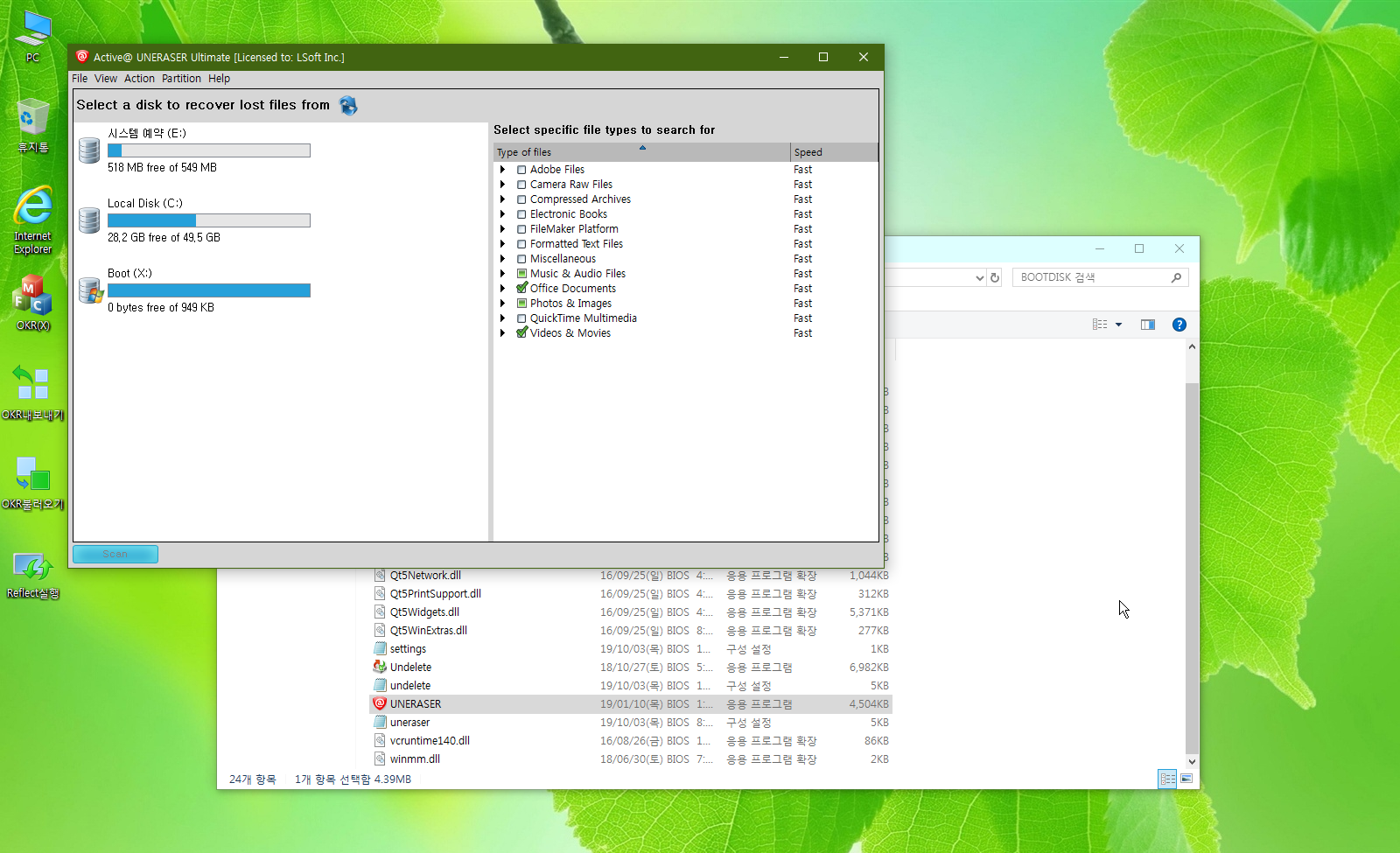Check the Camera Raw Files checkbox

tap(521, 185)
